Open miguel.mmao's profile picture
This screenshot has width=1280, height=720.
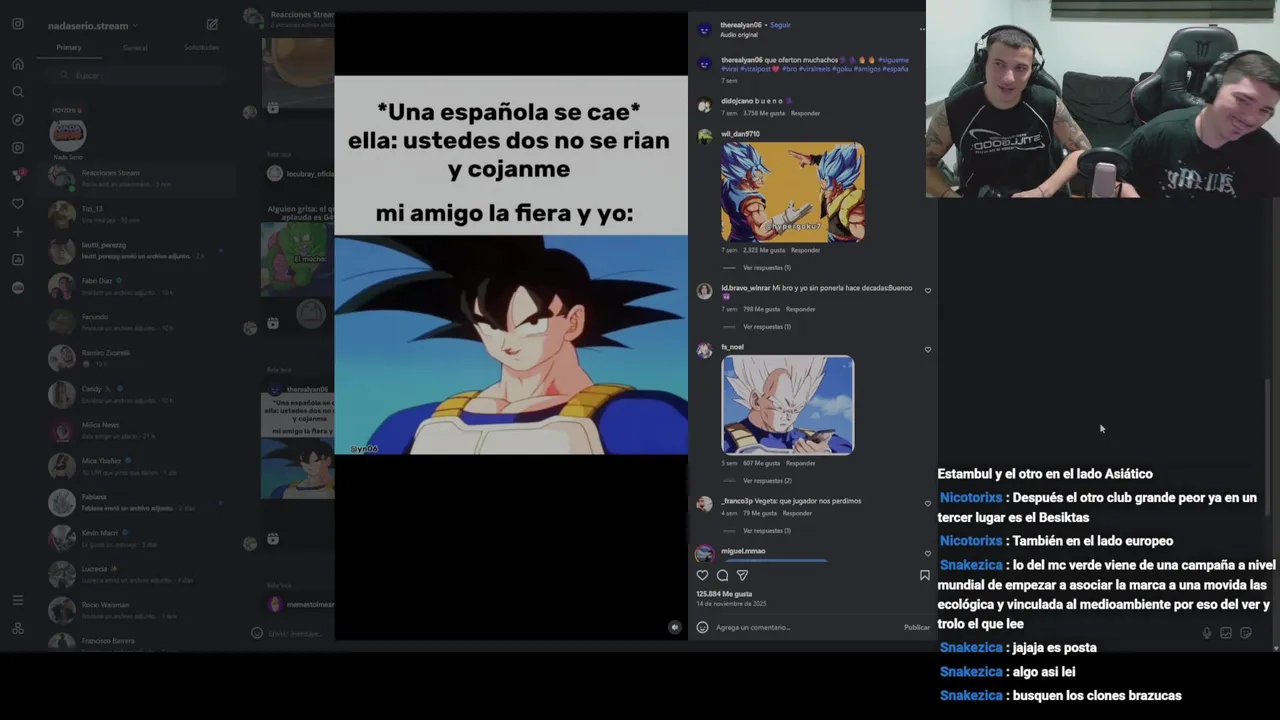pos(704,553)
